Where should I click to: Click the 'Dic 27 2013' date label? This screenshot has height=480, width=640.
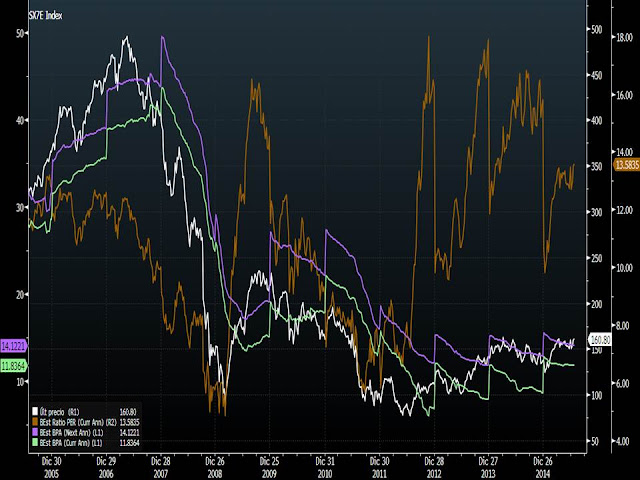coord(488,467)
